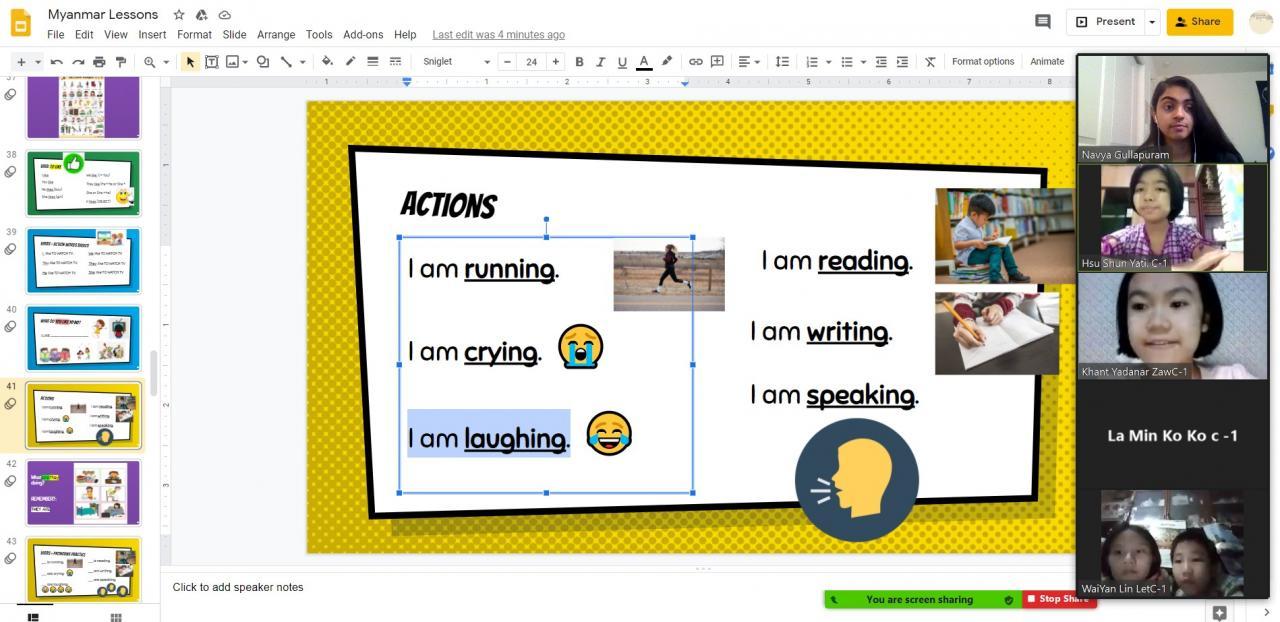This screenshot has height=622, width=1280.
Task: Open border dash style options
Action: point(395,62)
